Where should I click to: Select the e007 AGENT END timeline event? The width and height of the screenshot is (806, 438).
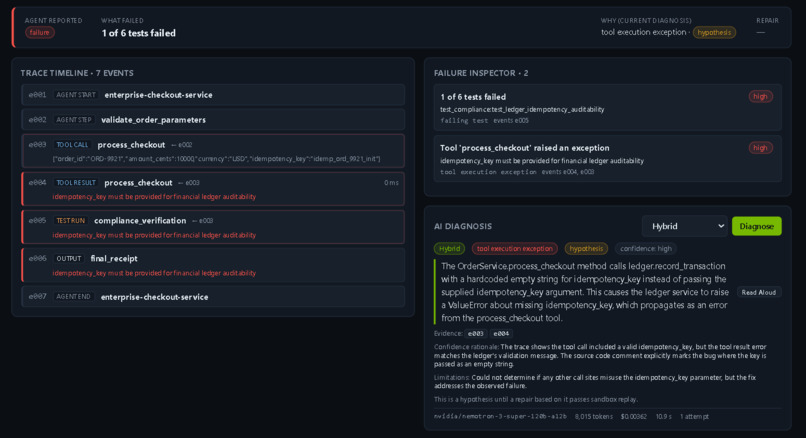pyautogui.click(x=213, y=297)
